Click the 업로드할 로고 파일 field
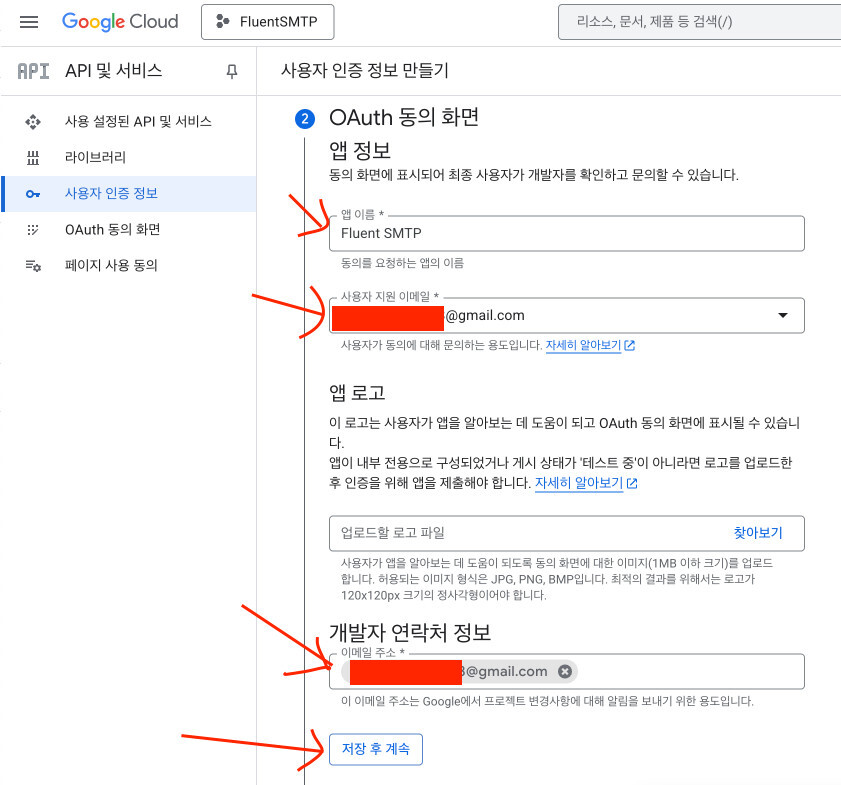The height and width of the screenshot is (785, 841). tap(566, 533)
